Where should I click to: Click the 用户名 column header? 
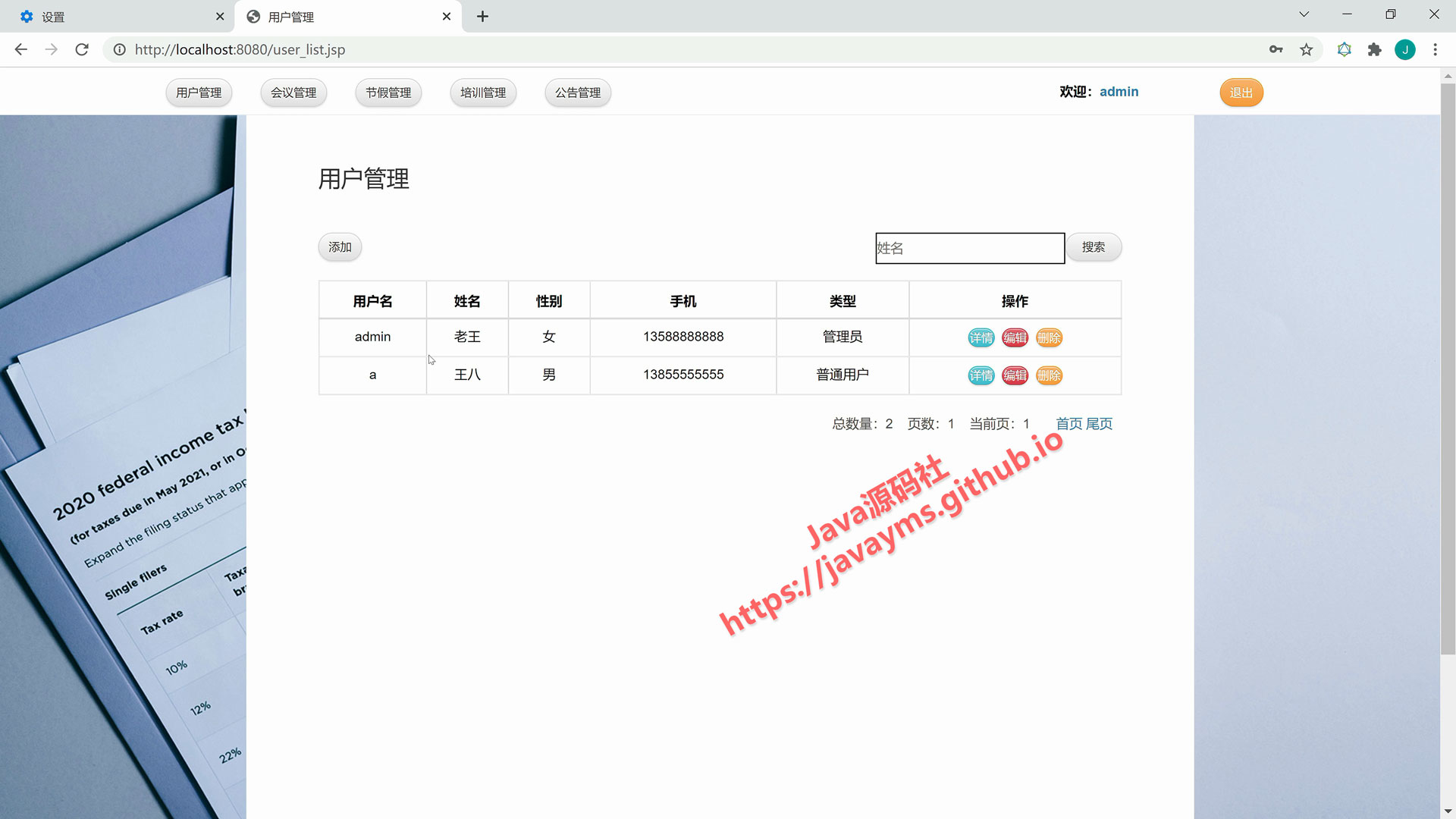point(372,301)
